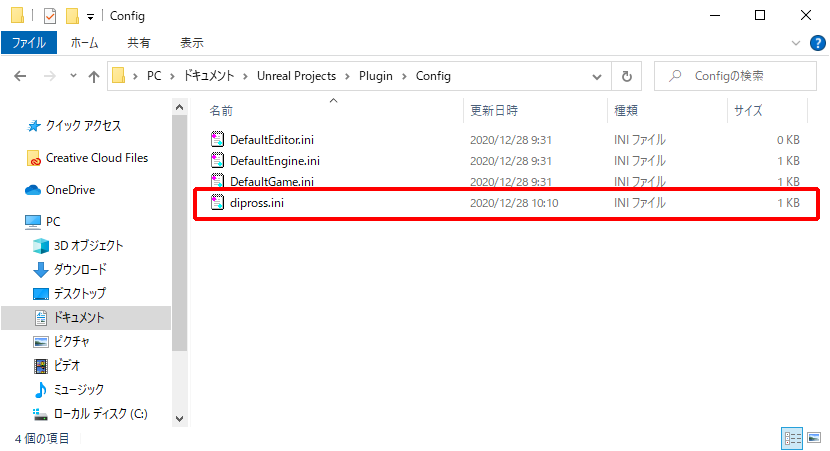Image resolution: width=830 pixels, height=451 pixels.
Task: Refresh the Config folder view
Action: pyautogui.click(x=627, y=76)
